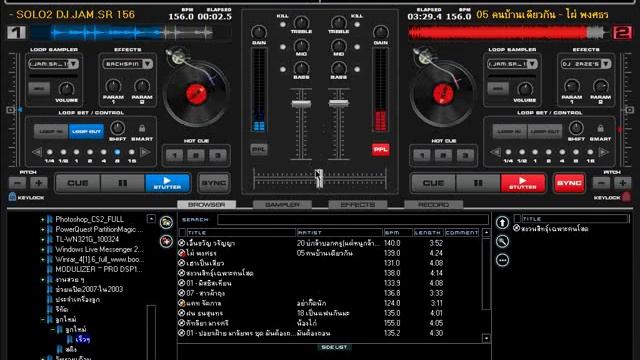640x360 pixels.
Task: Toggle deck 1 smart loop lock
Action: (x=142, y=129)
